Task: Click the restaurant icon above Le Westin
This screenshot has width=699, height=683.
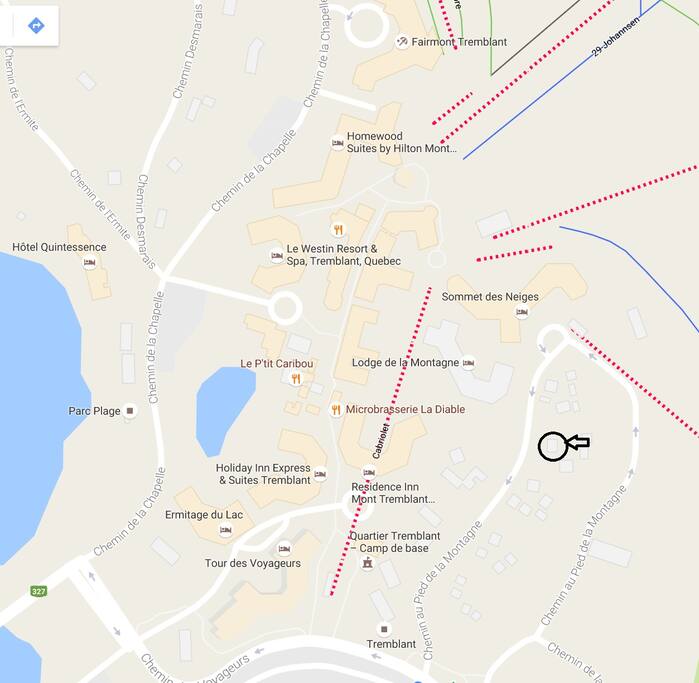Action: pos(338,230)
